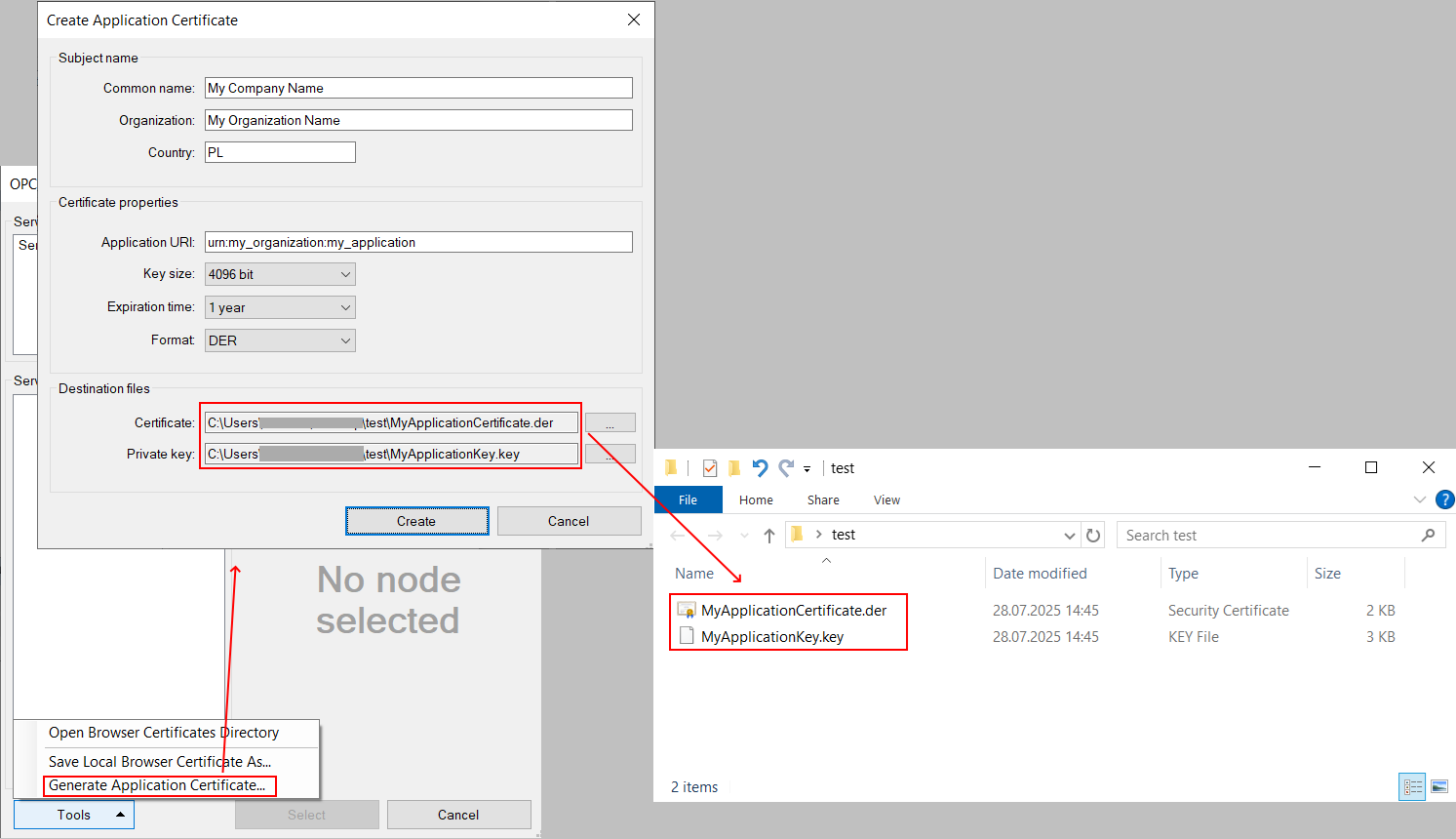Open the Format dropdown showing DER
The image size is (1456, 839).
[280, 340]
